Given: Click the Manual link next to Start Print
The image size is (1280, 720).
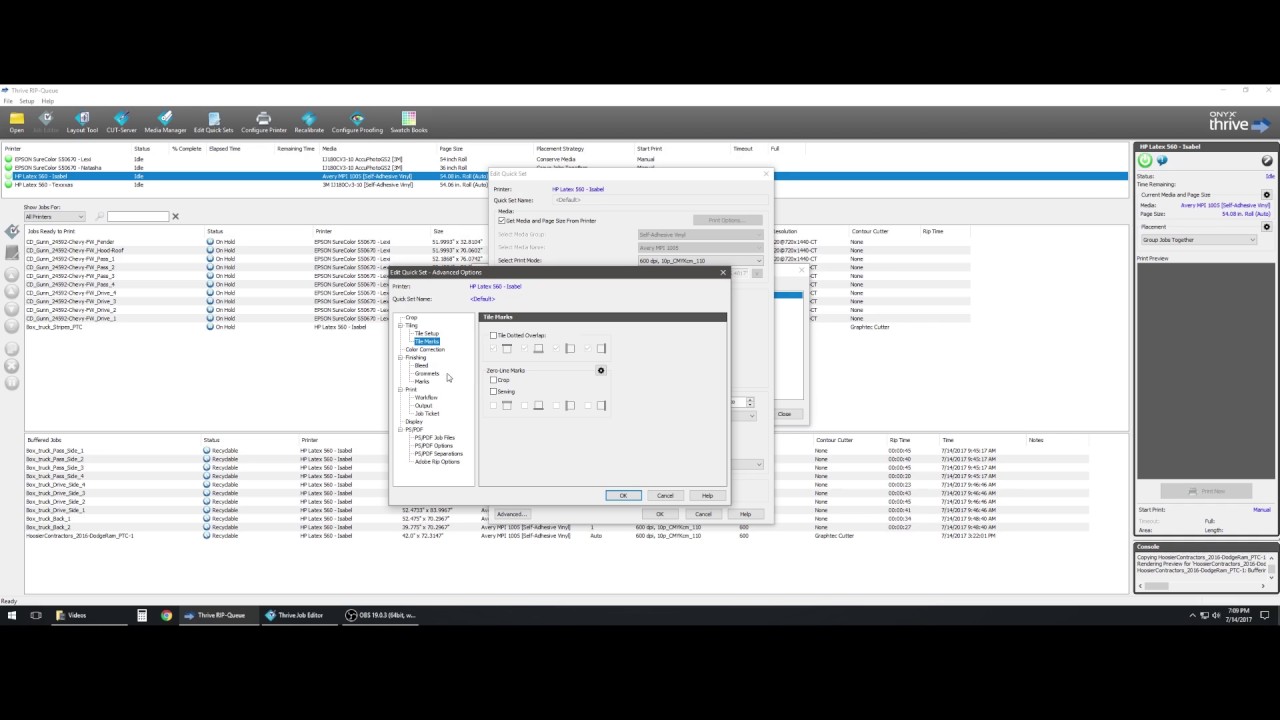Looking at the screenshot, I should pos(1262,510).
